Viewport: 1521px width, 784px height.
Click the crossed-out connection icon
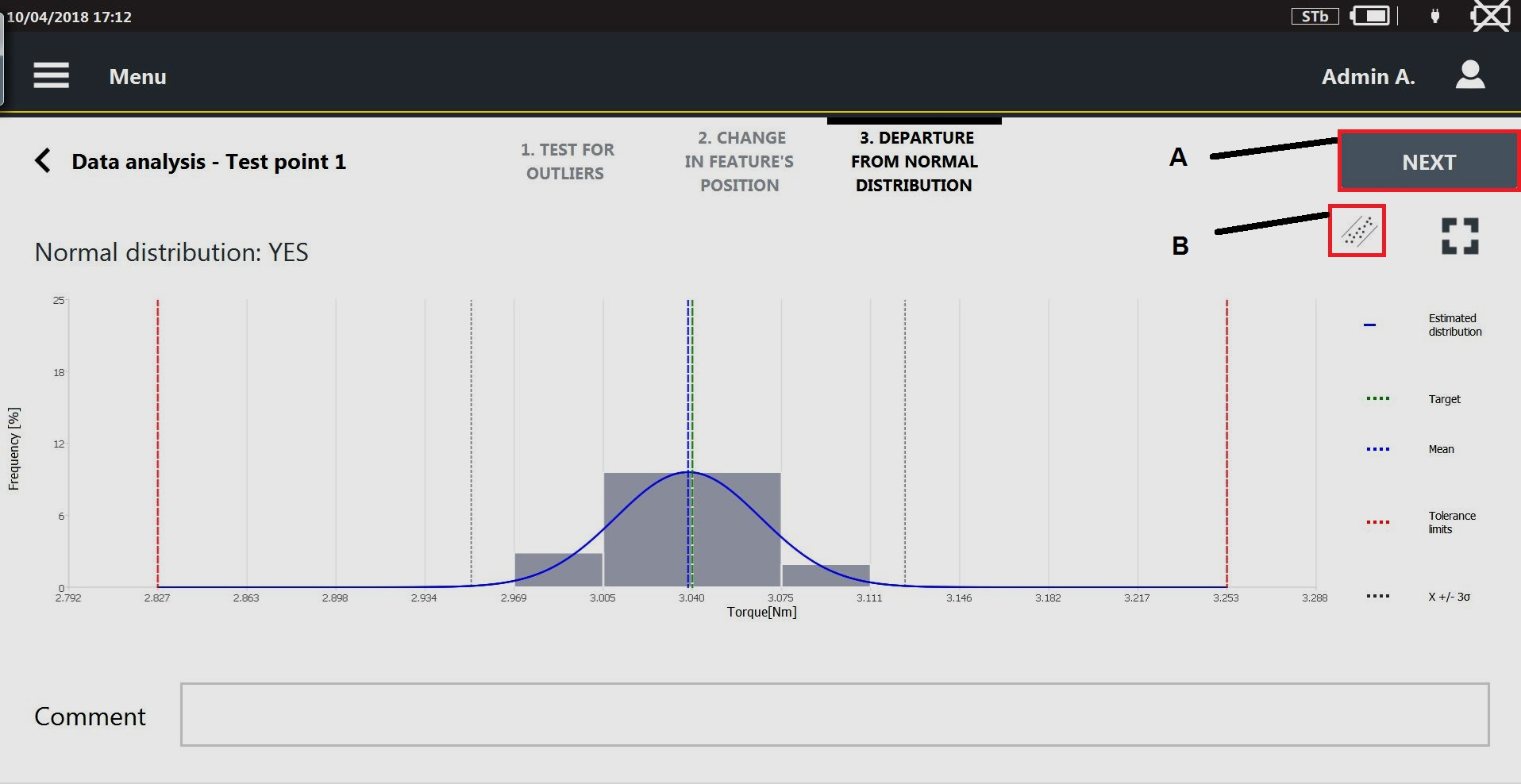[x=1491, y=16]
